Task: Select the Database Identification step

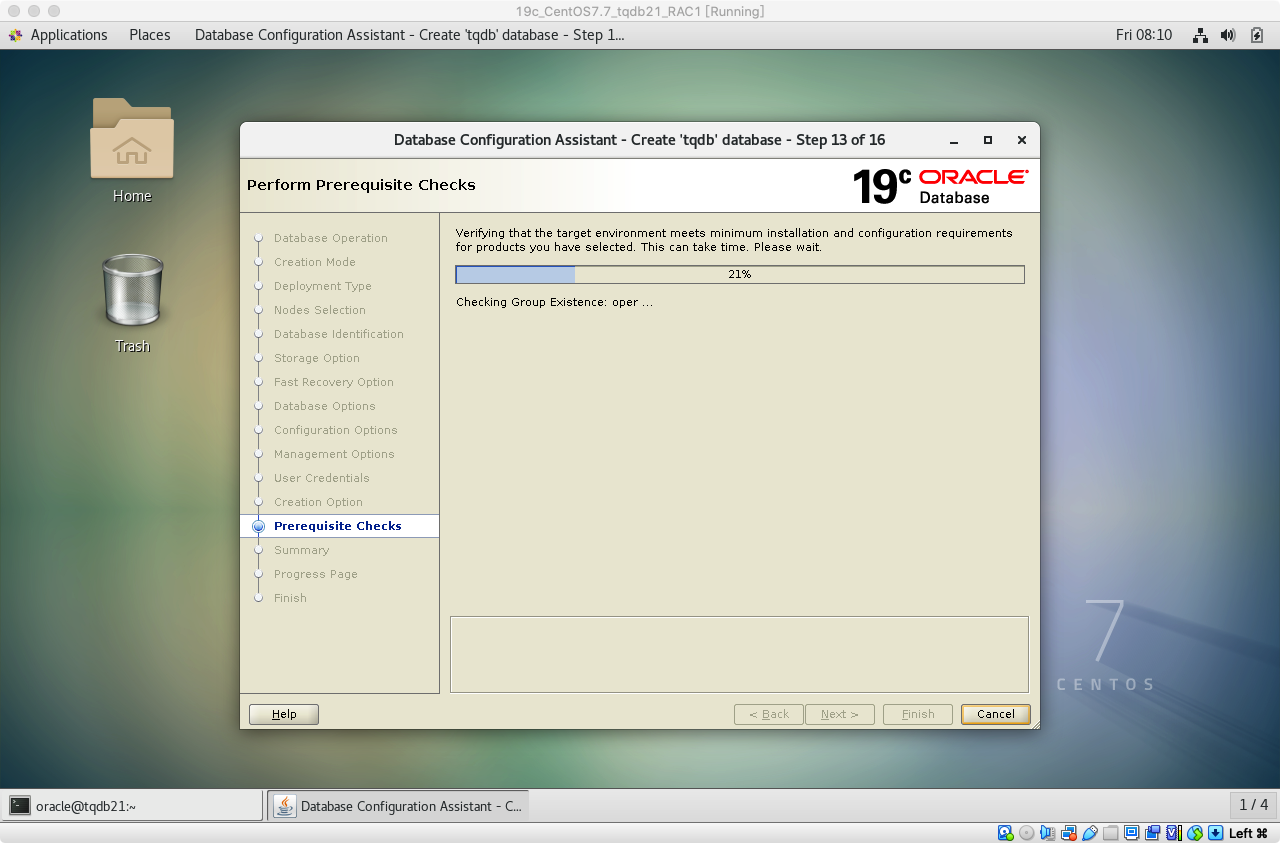Action: (x=339, y=334)
